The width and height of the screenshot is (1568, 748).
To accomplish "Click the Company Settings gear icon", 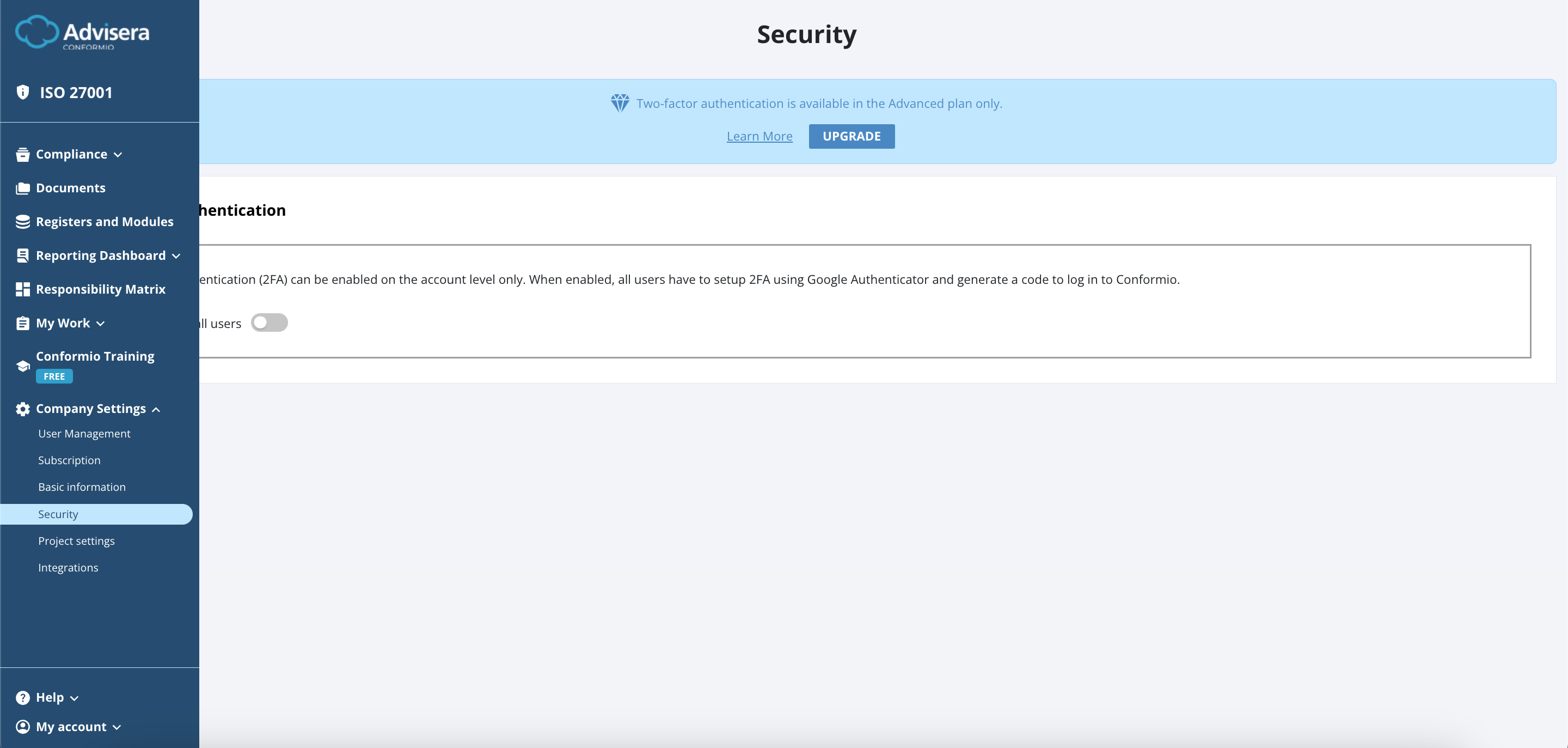I will click(22, 409).
